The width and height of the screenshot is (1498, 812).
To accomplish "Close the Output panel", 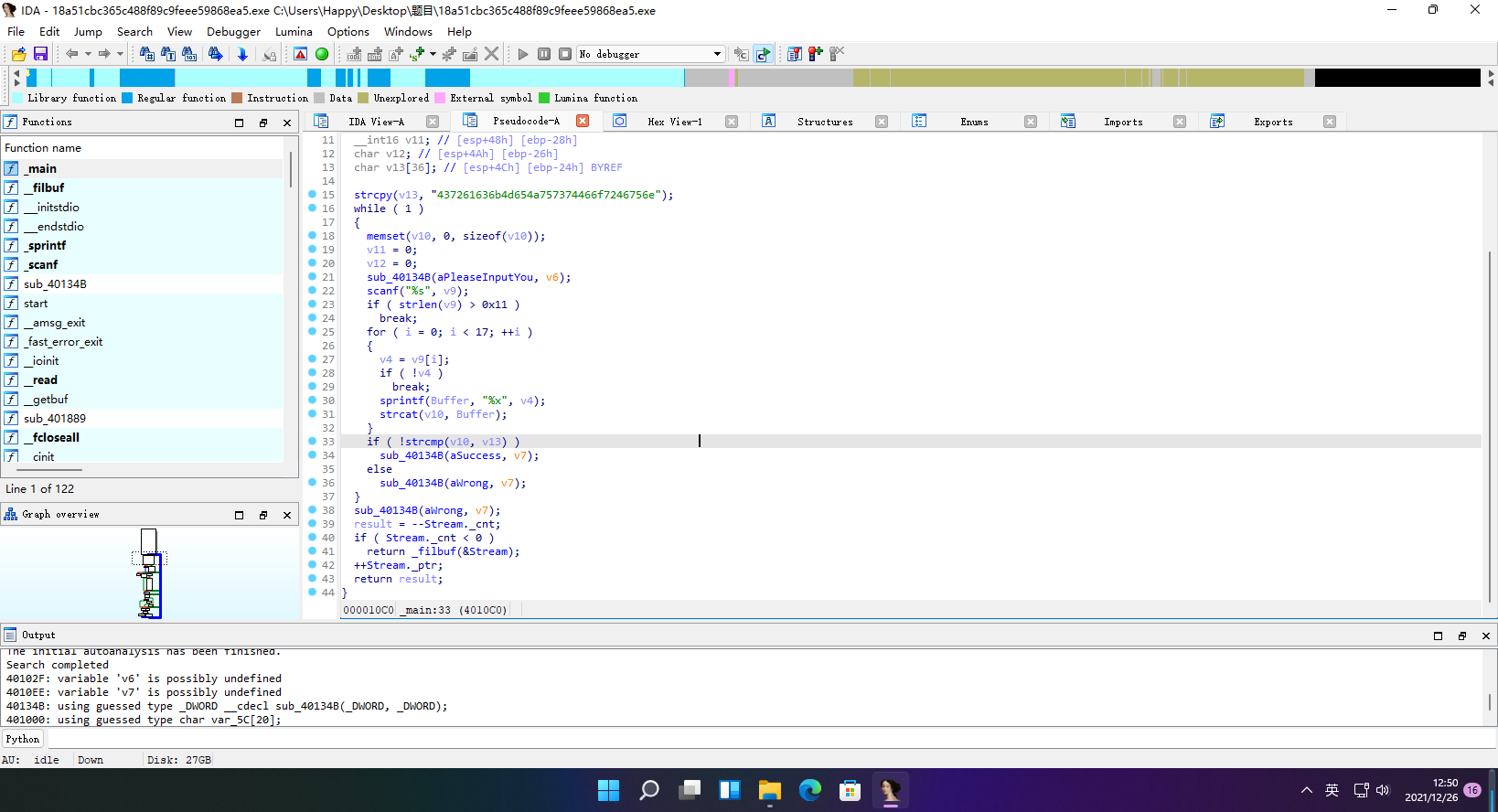I will point(1485,636).
